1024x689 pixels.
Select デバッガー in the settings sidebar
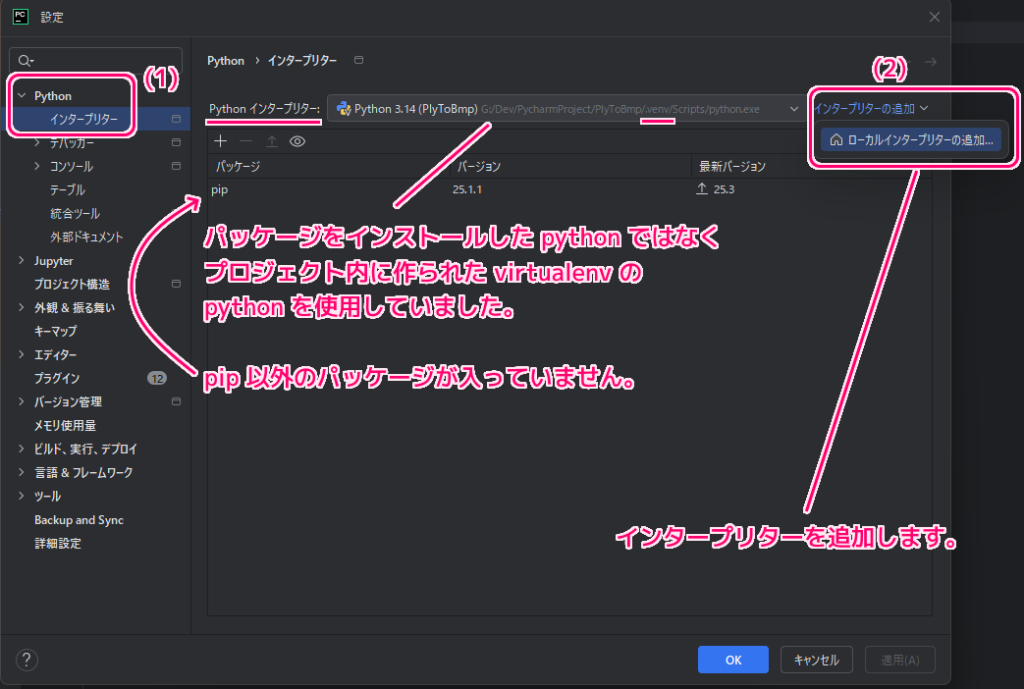70,142
